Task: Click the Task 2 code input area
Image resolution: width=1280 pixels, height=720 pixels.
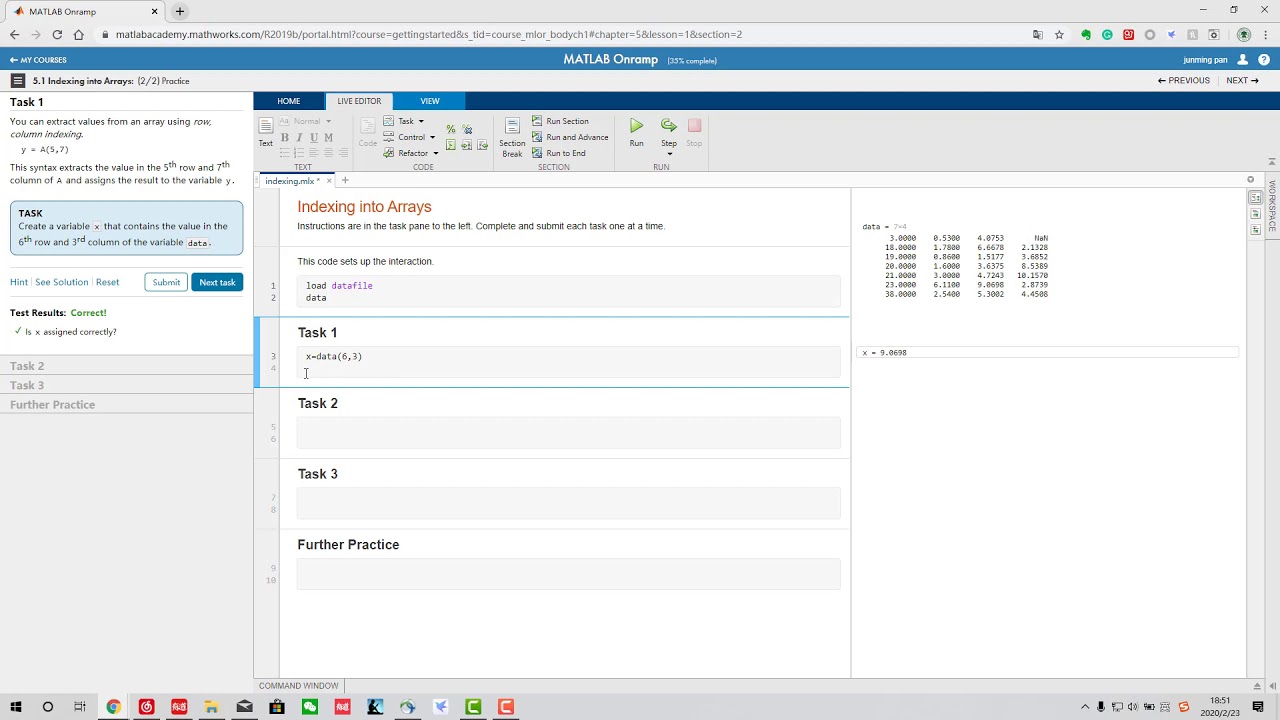Action: point(568,433)
